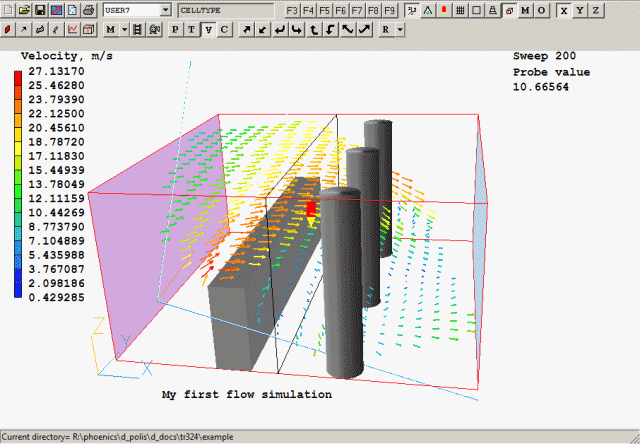Click the T temperature variable button
Image resolution: width=640 pixels, height=444 pixels.
192,29
